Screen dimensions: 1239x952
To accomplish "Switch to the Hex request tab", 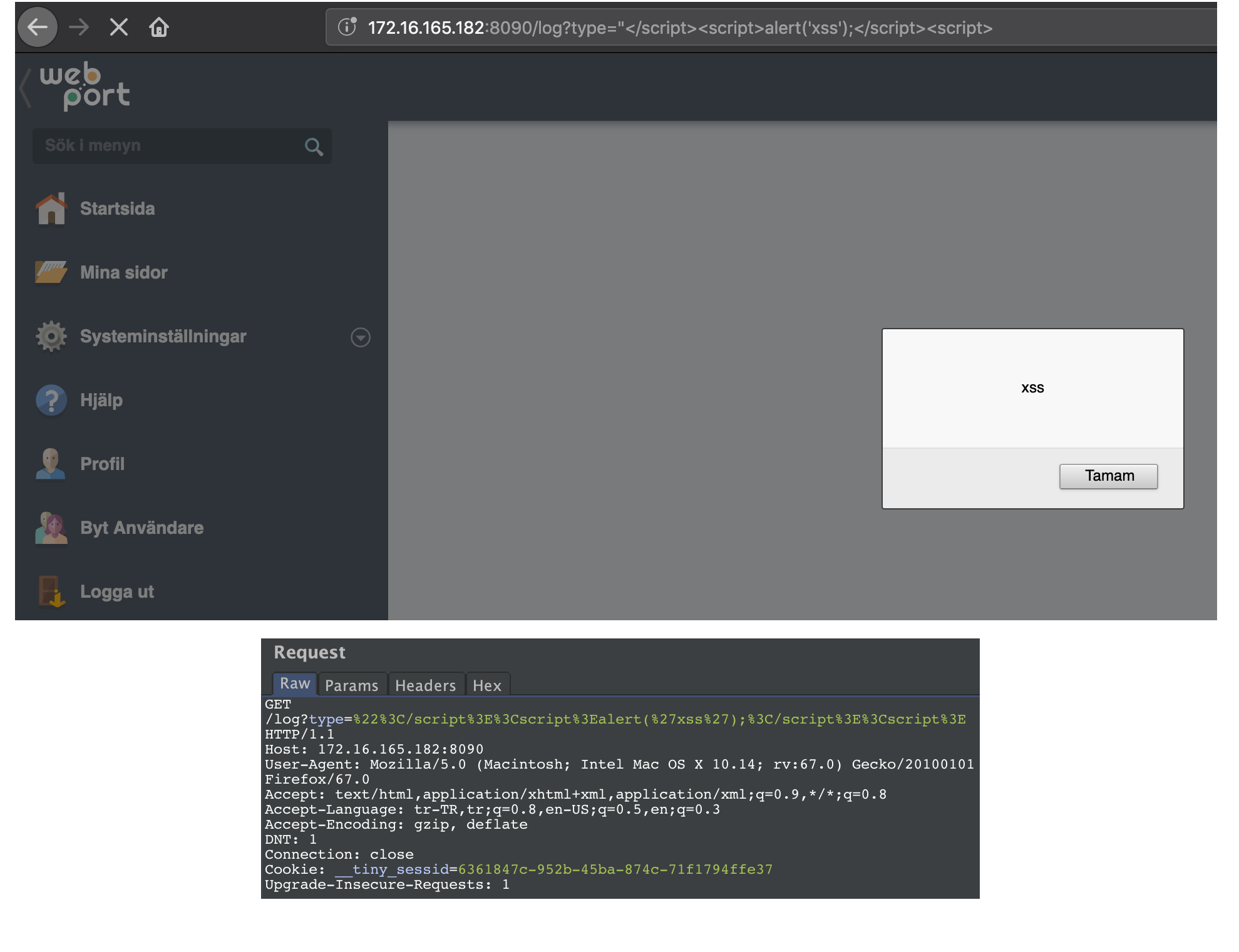I will point(487,685).
